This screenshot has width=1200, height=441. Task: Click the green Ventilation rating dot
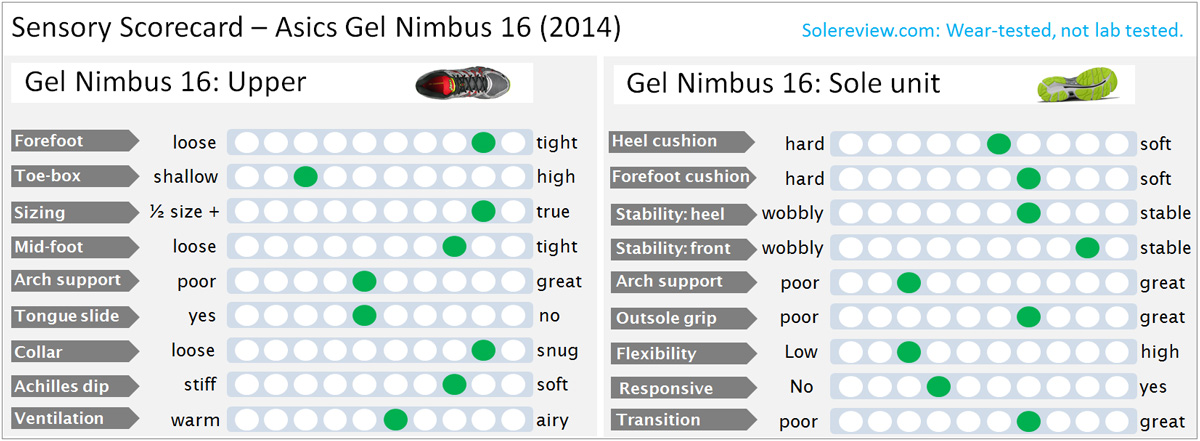(x=395, y=419)
